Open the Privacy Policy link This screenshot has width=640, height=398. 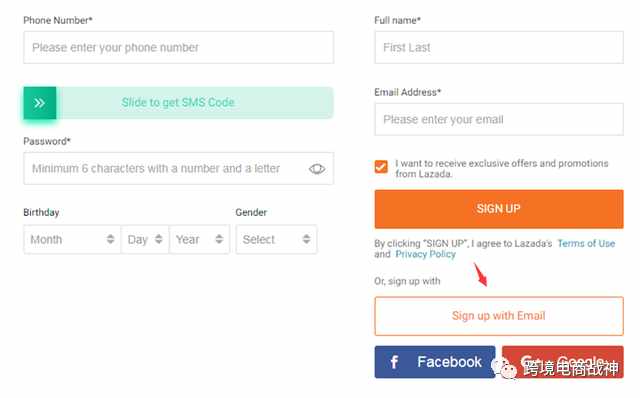pyautogui.click(x=425, y=254)
